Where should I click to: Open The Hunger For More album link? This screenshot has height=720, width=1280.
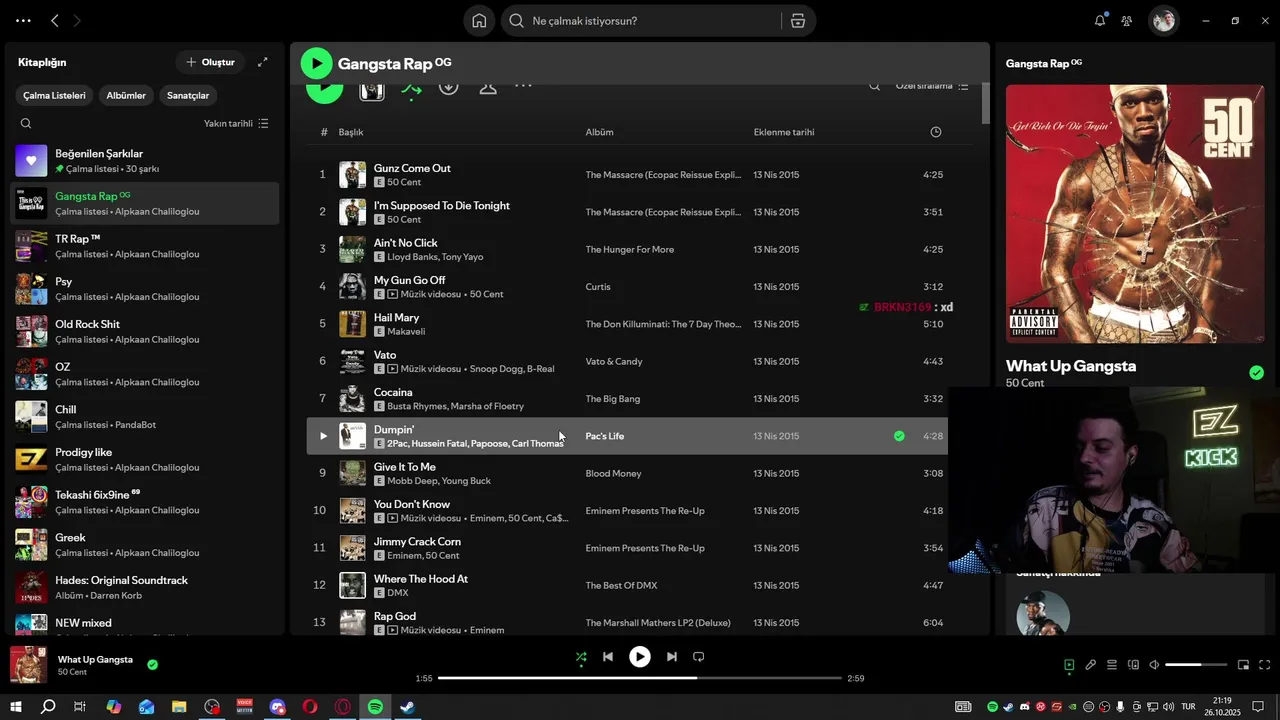click(630, 249)
